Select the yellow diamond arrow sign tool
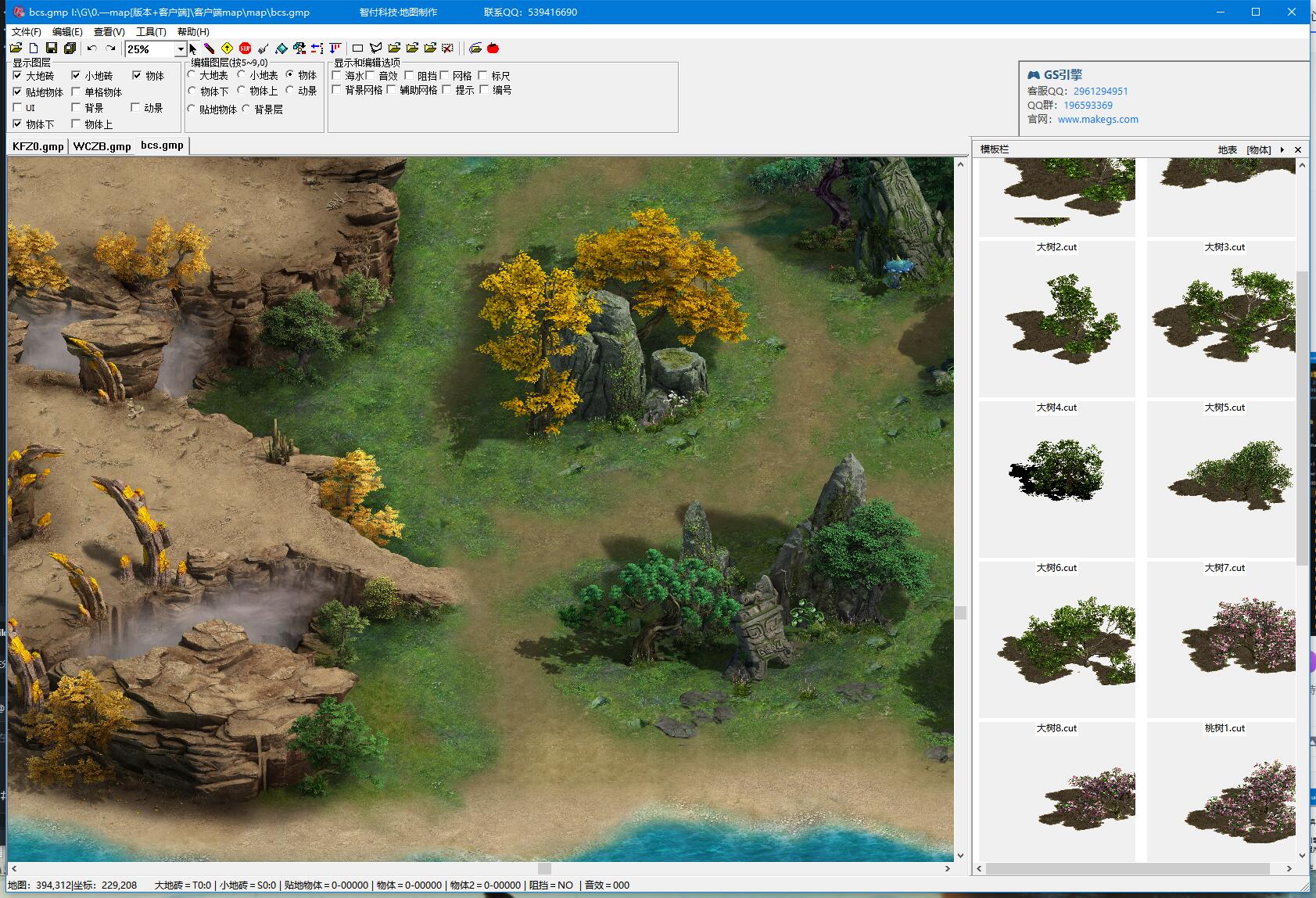The image size is (1316, 898). (227, 48)
